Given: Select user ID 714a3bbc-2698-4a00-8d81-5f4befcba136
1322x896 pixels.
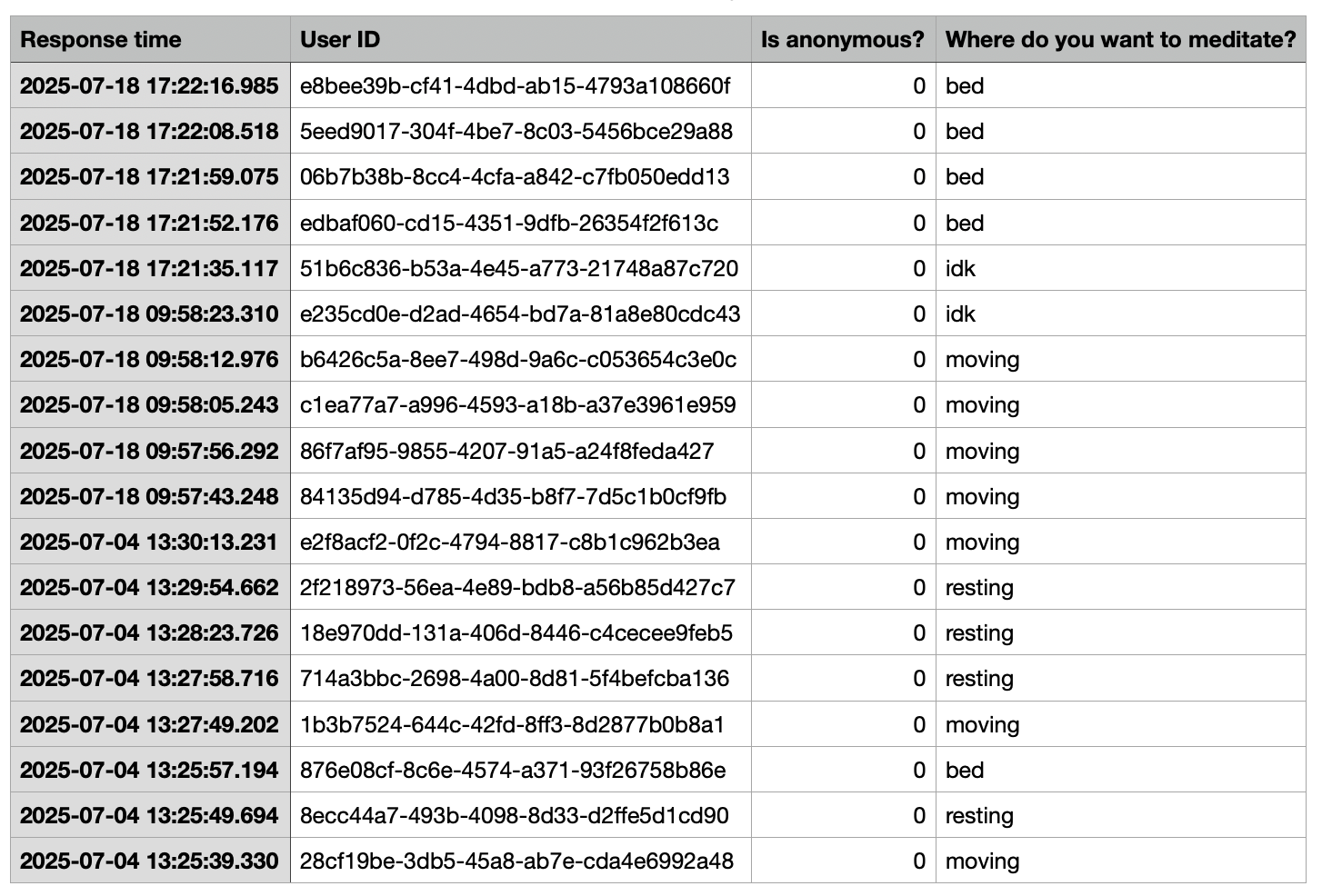Looking at the screenshot, I should point(521,678).
